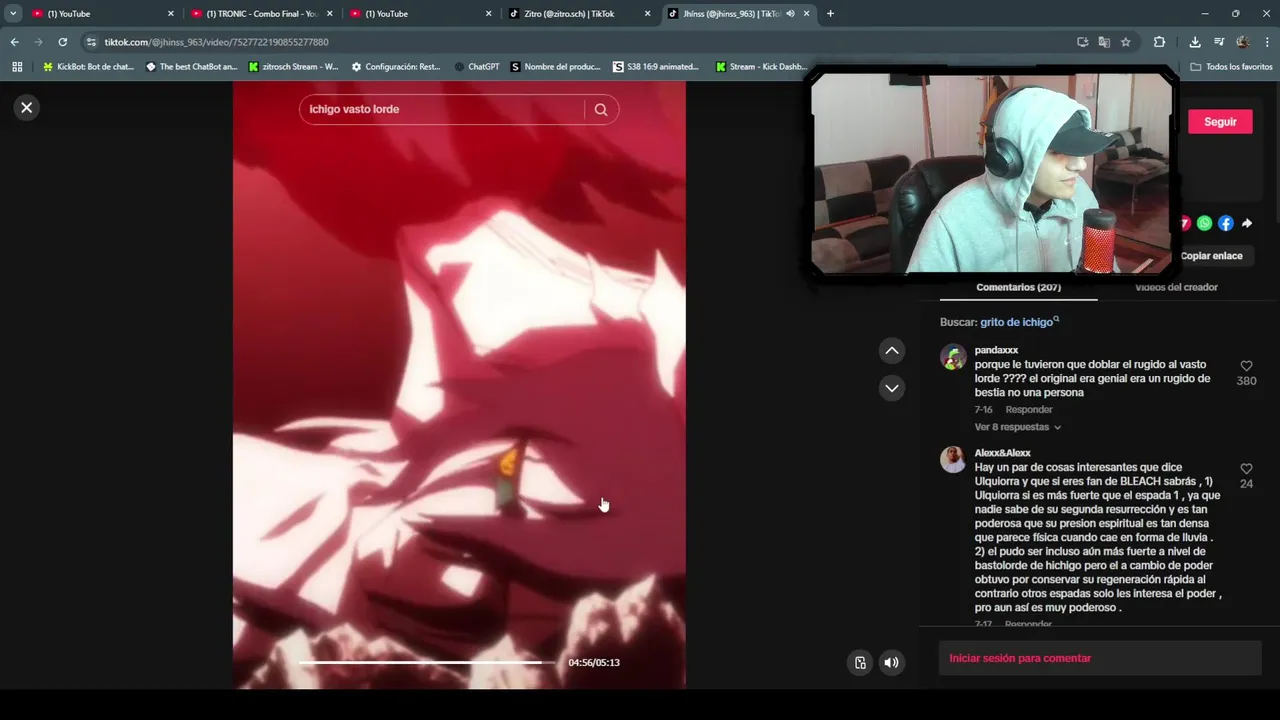
Task: Click the Alexx&Alexx username
Action: 1002,453
